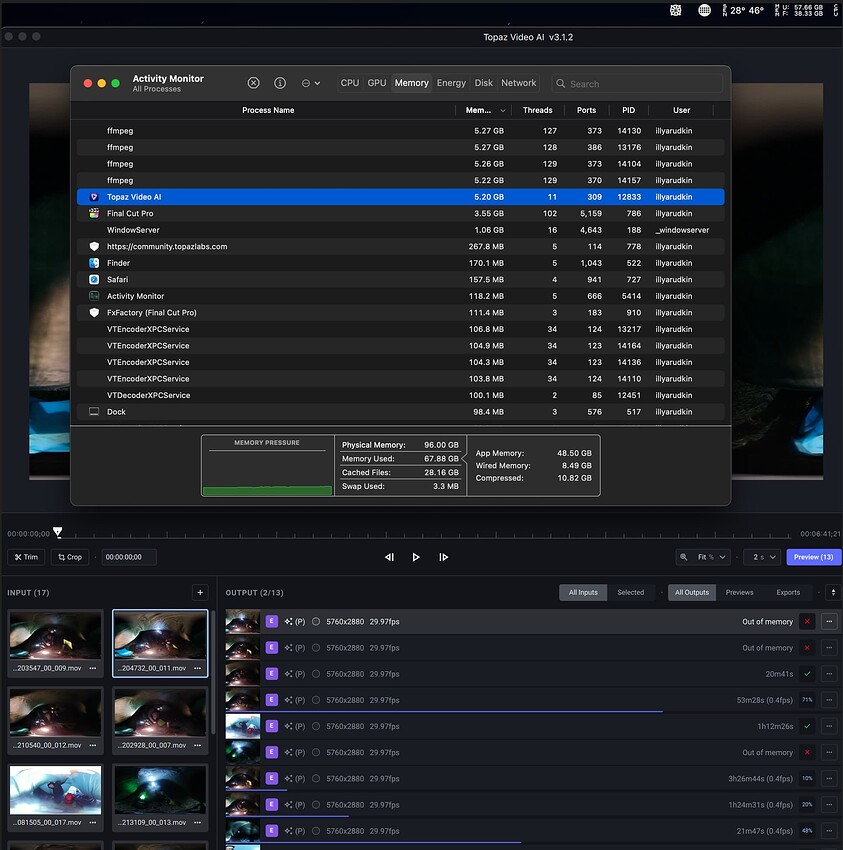
Task: Open the 2 s preview duration dropdown
Action: 764,557
